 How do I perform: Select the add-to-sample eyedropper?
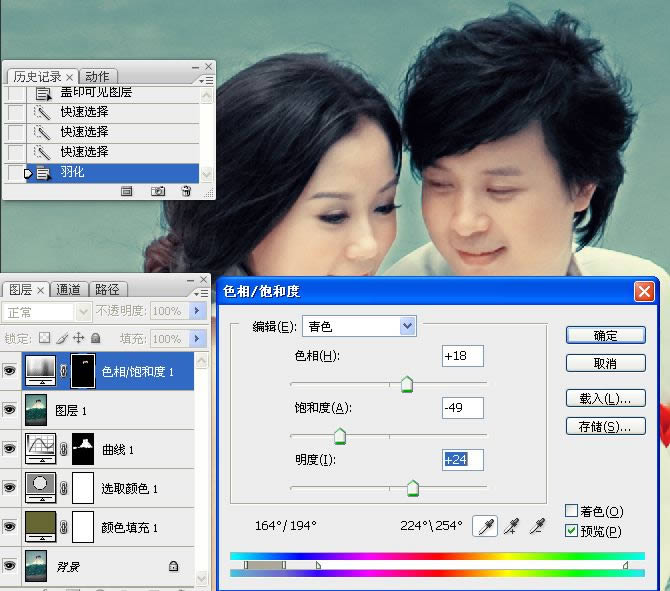coord(513,526)
